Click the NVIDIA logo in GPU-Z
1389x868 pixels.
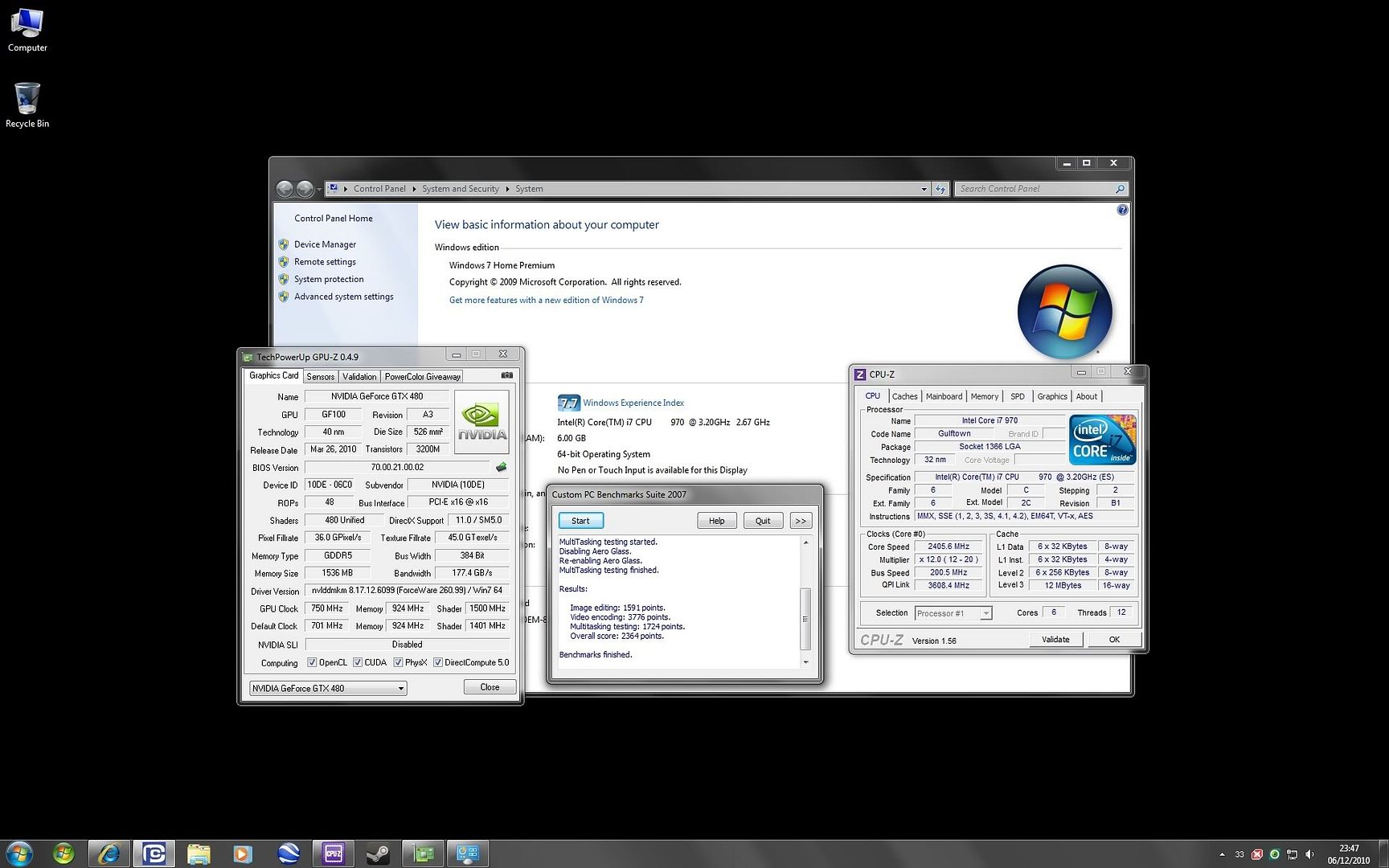(481, 422)
